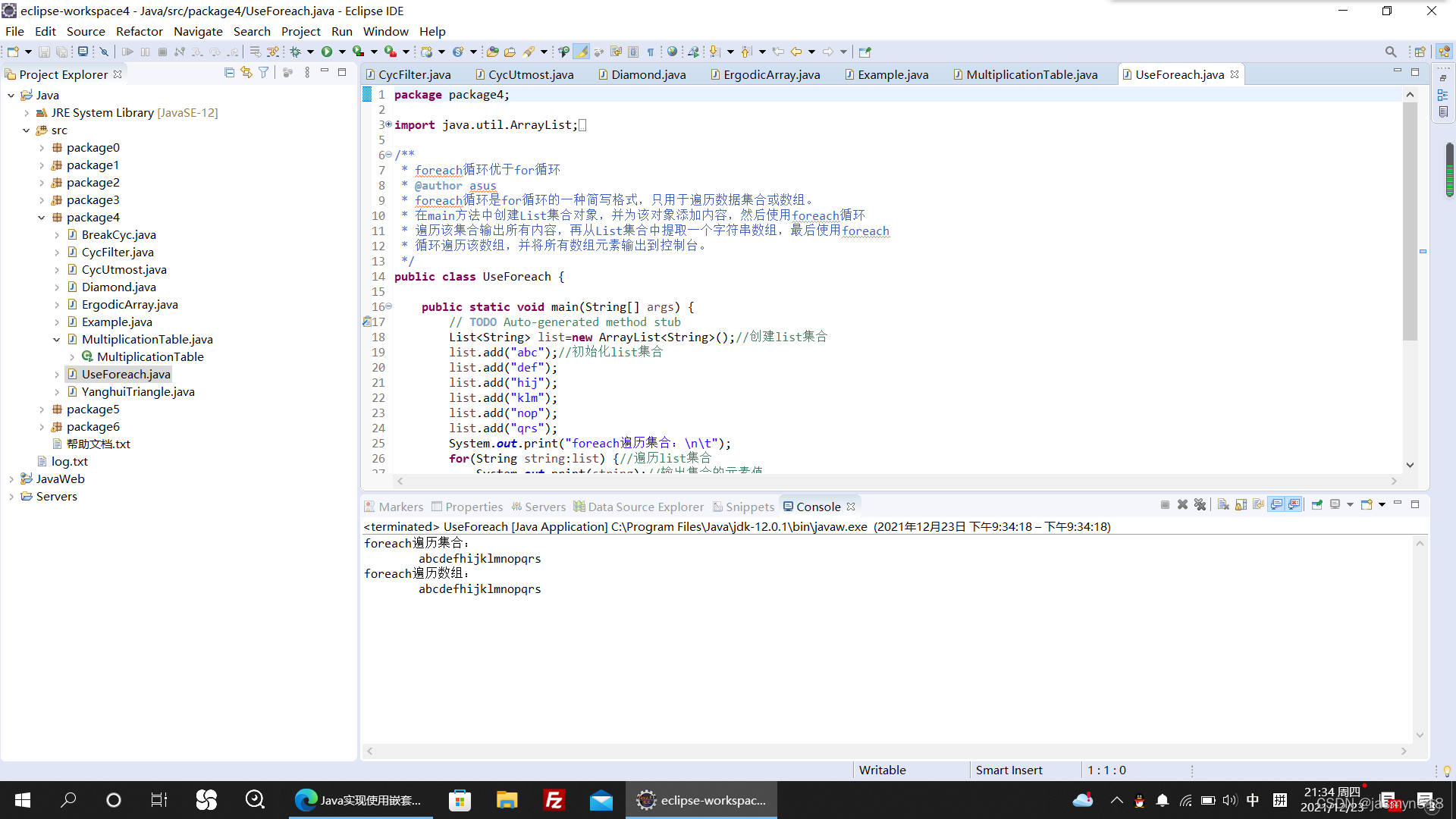Open the Navigate menu
1456x819 pixels.
point(198,31)
